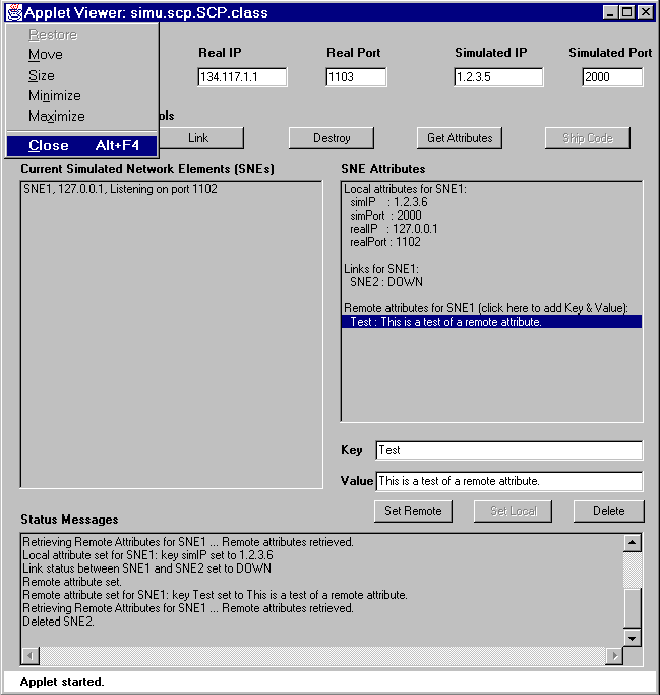Click the Destroy button
Image resolution: width=660 pixels, height=695 pixels.
(332, 138)
